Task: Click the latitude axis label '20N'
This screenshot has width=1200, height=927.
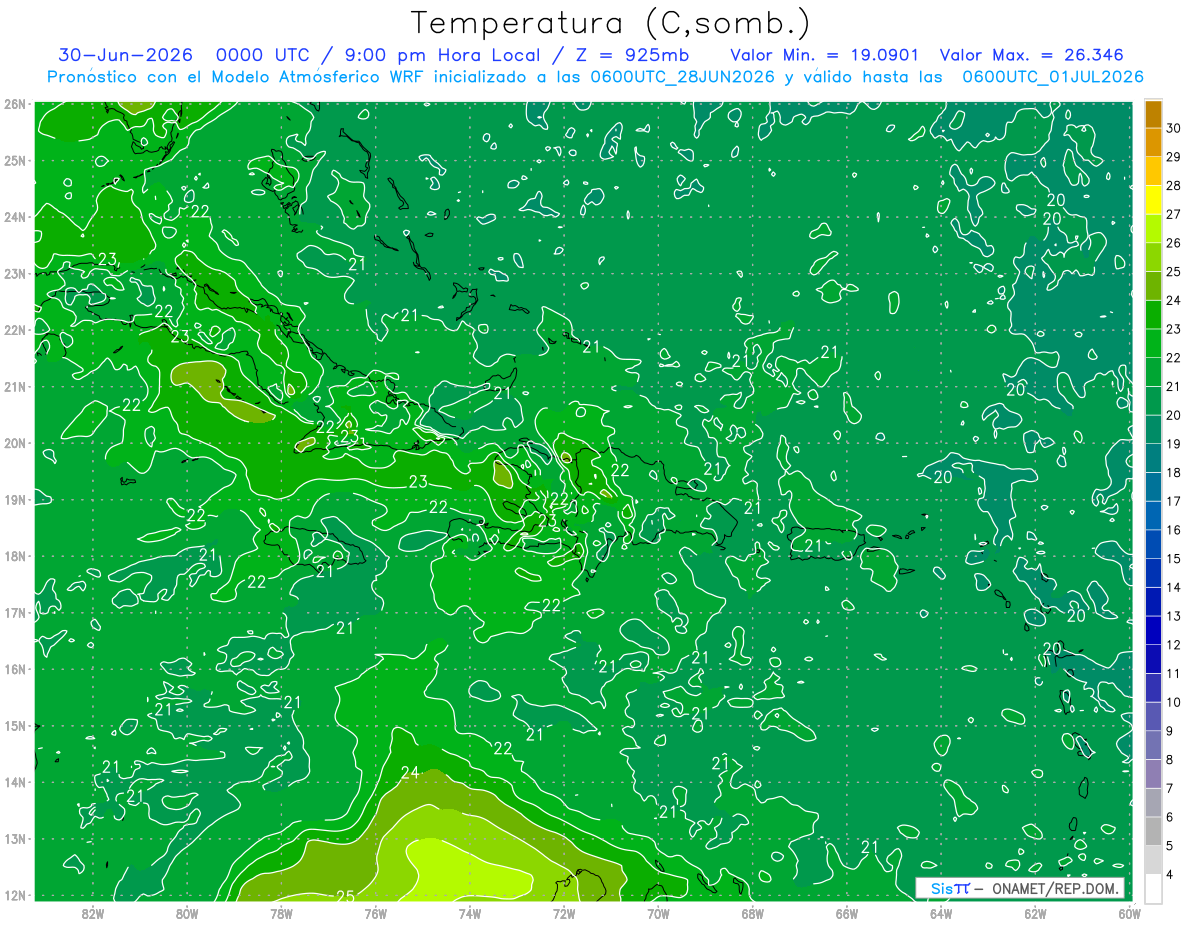Action: click(15, 443)
